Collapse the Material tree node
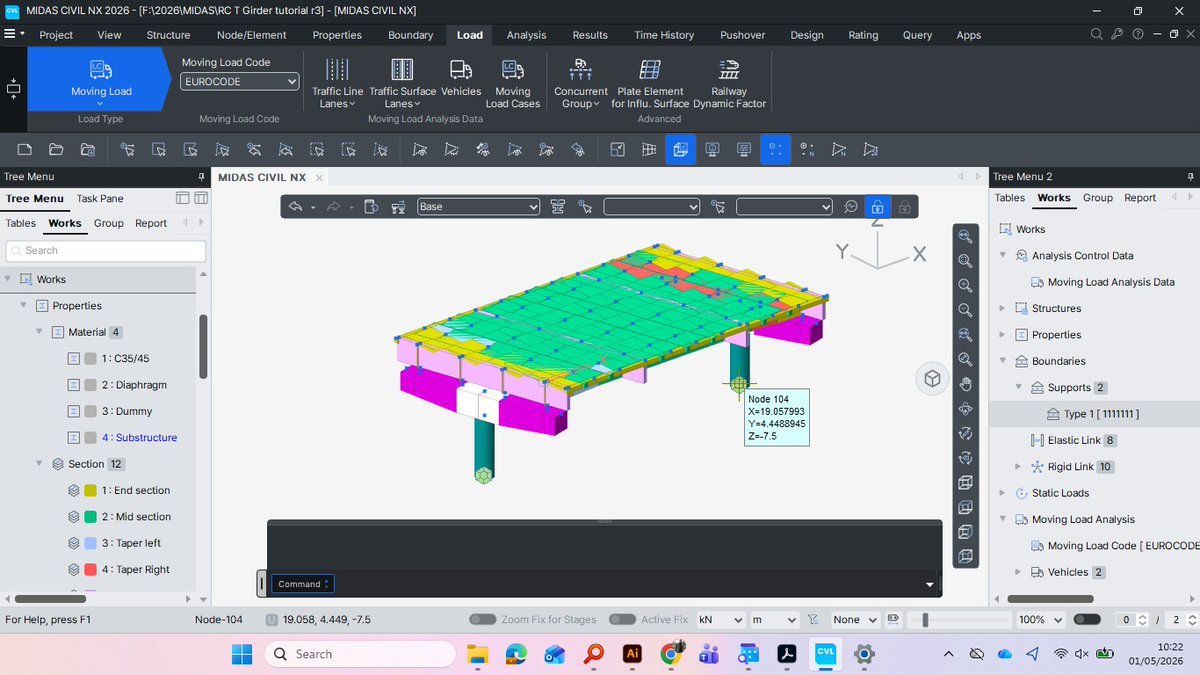Image resolution: width=1200 pixels, height=675 pixels. (39, 332)
